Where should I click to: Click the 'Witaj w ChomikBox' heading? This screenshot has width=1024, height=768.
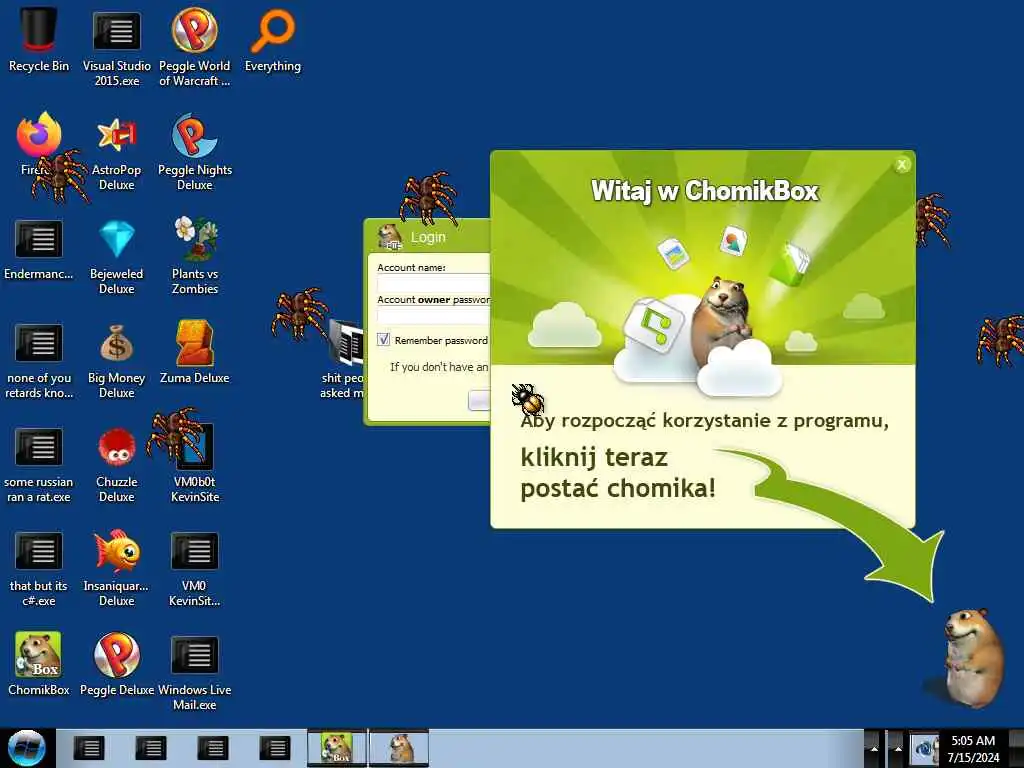704,191
